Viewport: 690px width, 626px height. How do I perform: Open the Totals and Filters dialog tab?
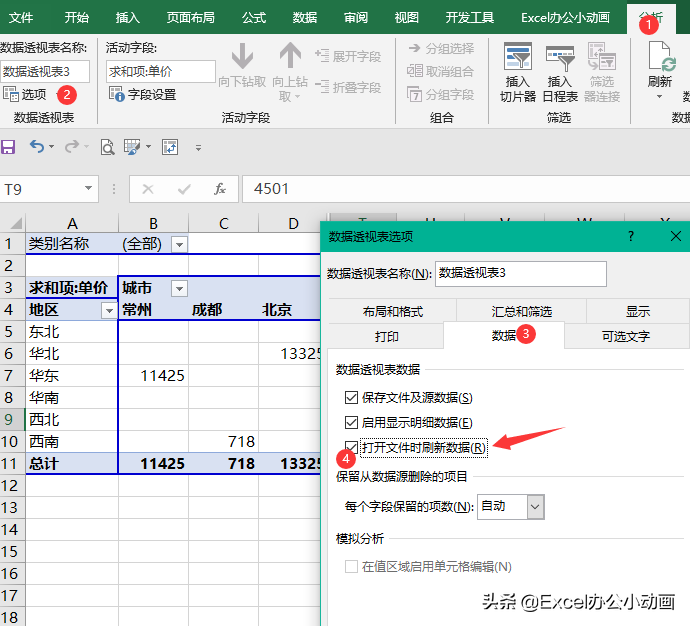[x=521, y=311]
